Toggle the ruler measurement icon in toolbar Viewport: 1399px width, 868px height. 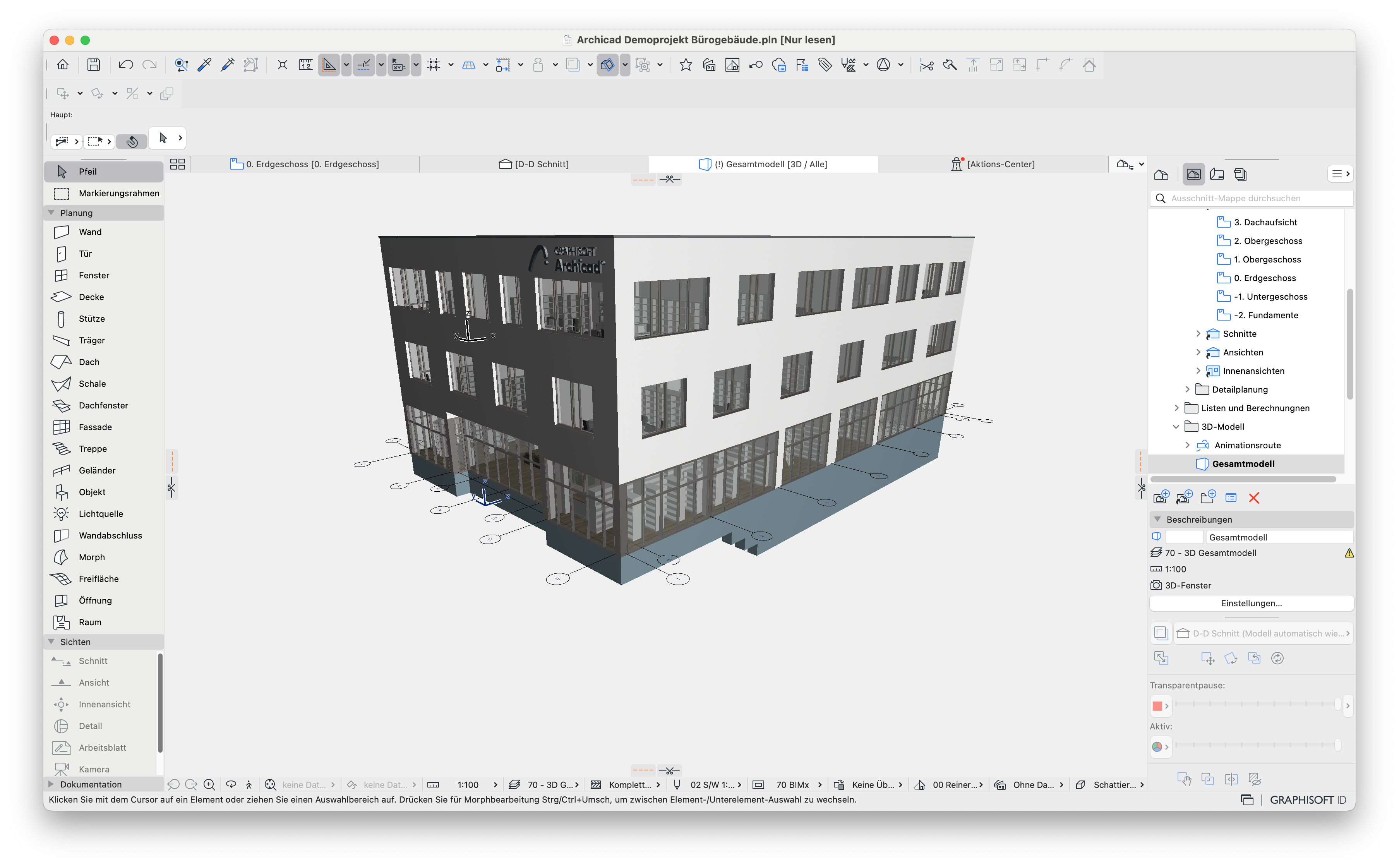(305, 65)
